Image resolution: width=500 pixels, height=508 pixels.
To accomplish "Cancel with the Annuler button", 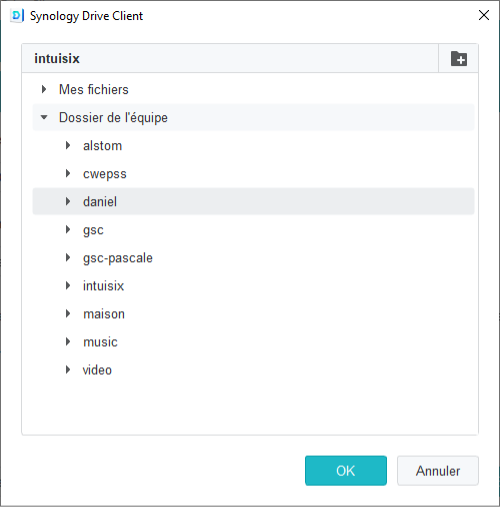I will click(438, 470).
